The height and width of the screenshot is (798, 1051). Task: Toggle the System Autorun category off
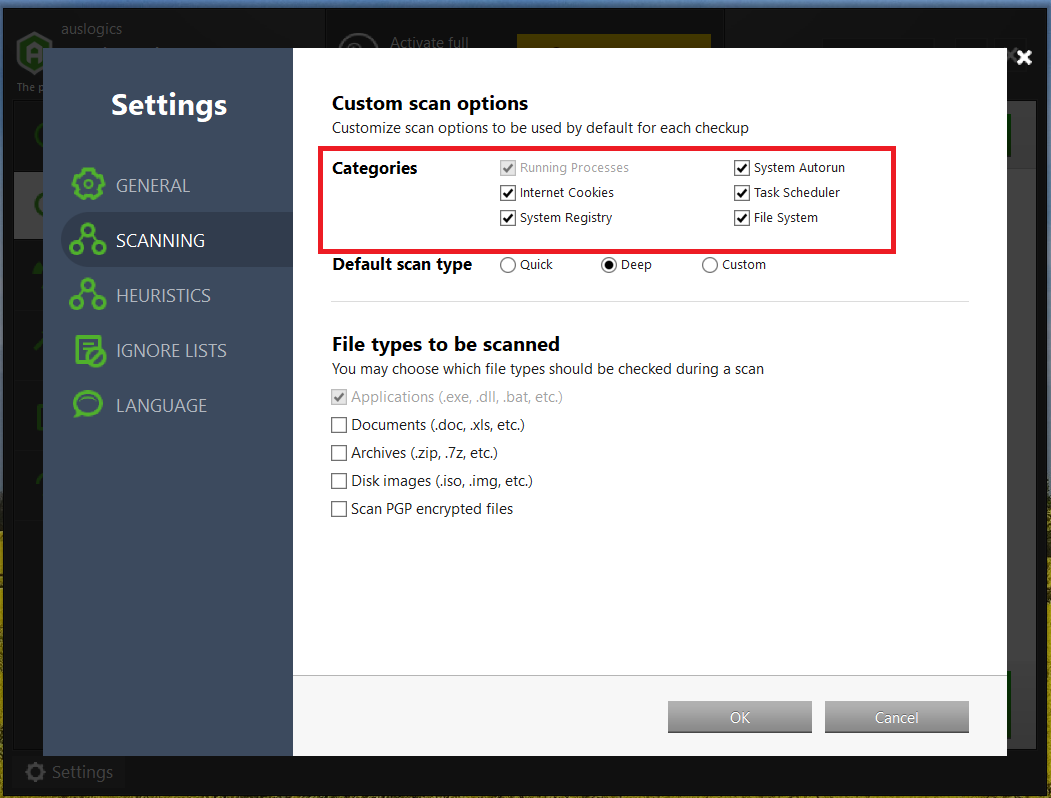(742, 167)
